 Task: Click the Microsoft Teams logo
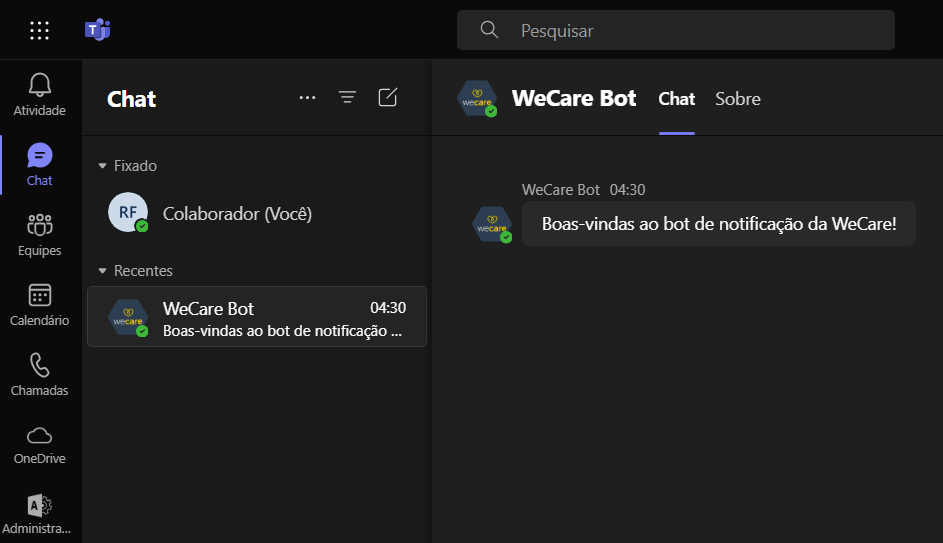(97, 29)
